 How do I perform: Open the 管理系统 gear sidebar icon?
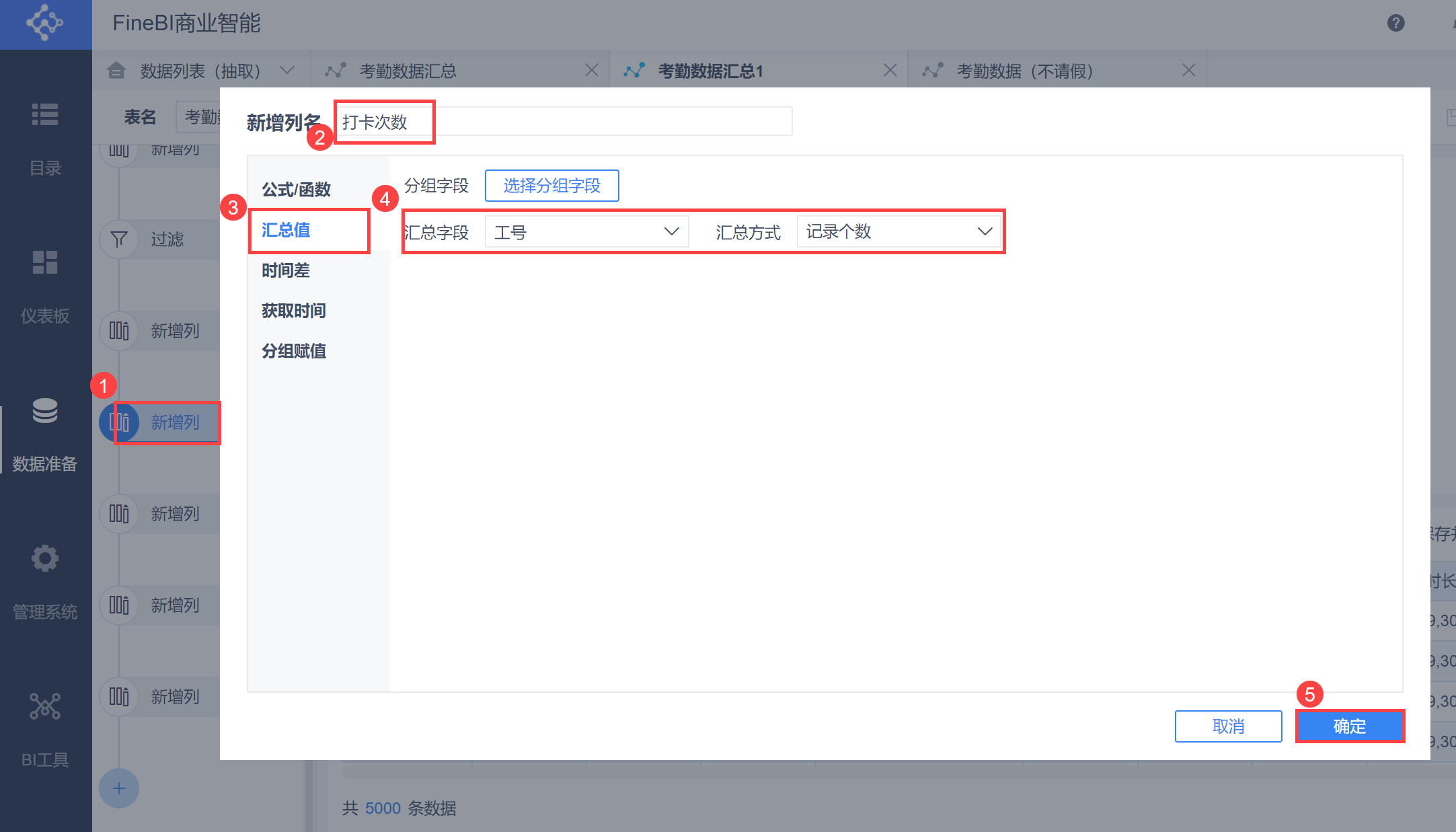pos(45,559)
